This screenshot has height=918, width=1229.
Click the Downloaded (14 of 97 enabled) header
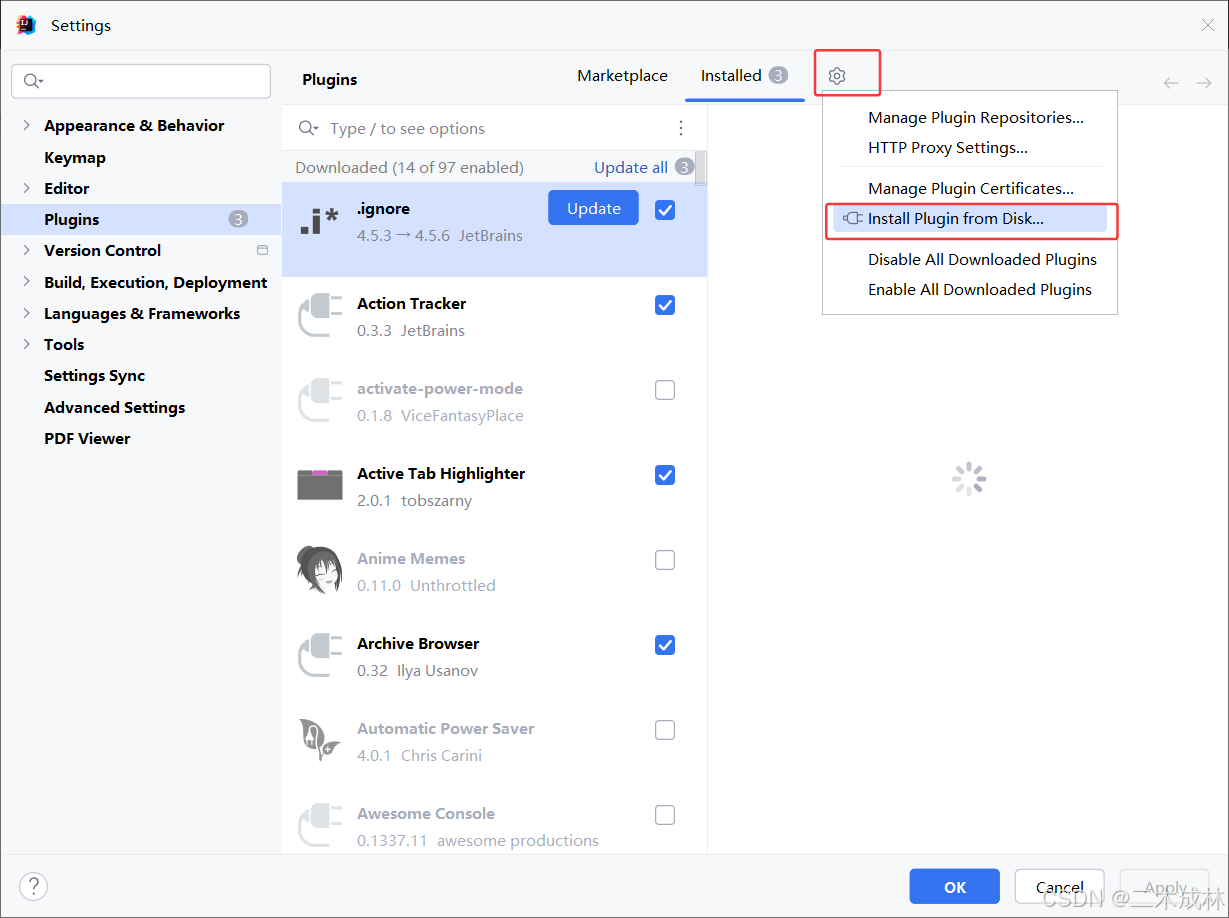pyautogui.click(x=409, y=168)
